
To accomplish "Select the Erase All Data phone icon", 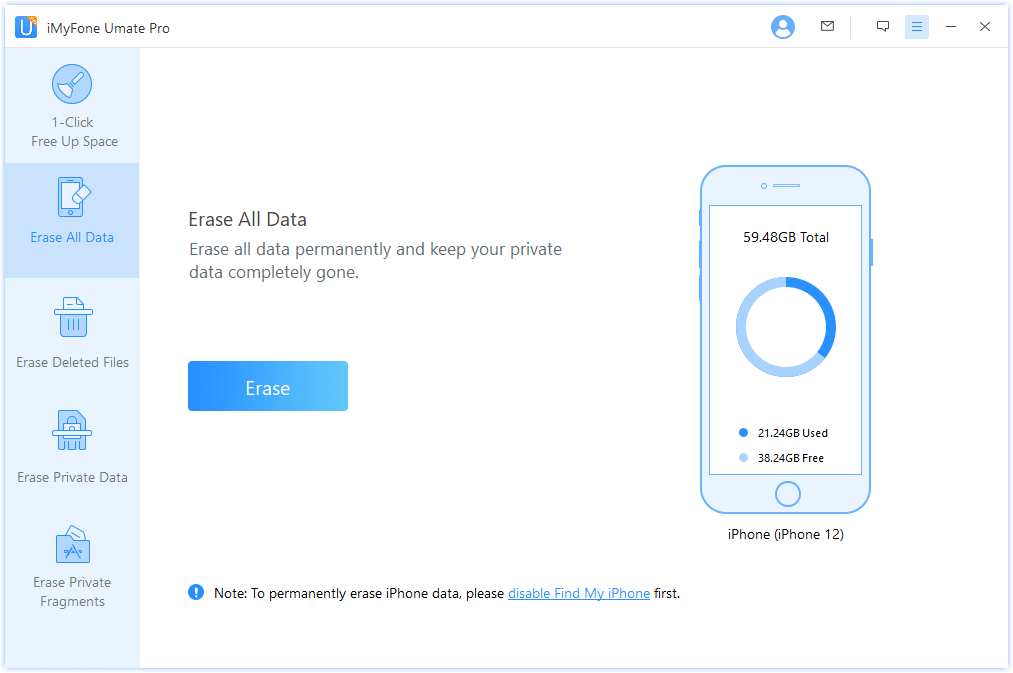I will click(x=72, y=197).
